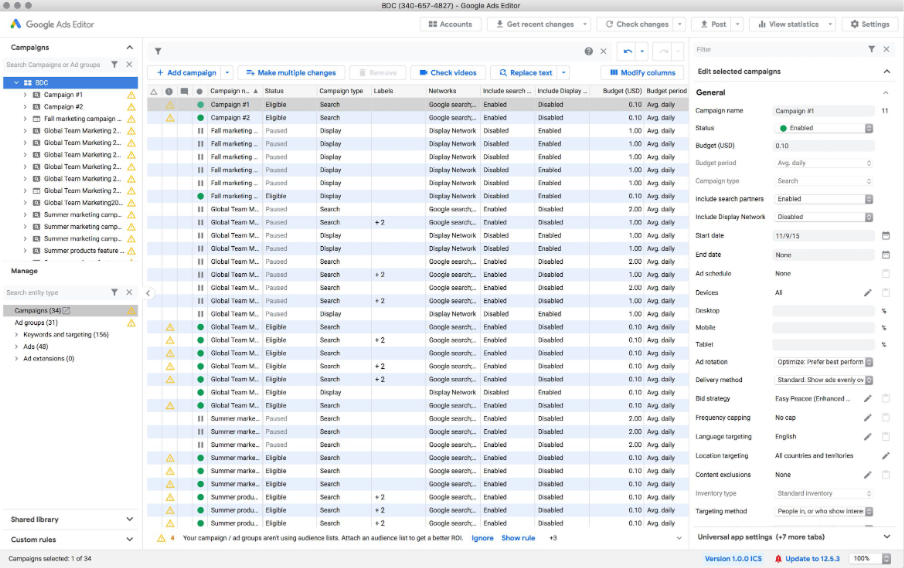The image size is (904, 568).
Task: Toggle checkbox next to Devices row
Action: 886,293
